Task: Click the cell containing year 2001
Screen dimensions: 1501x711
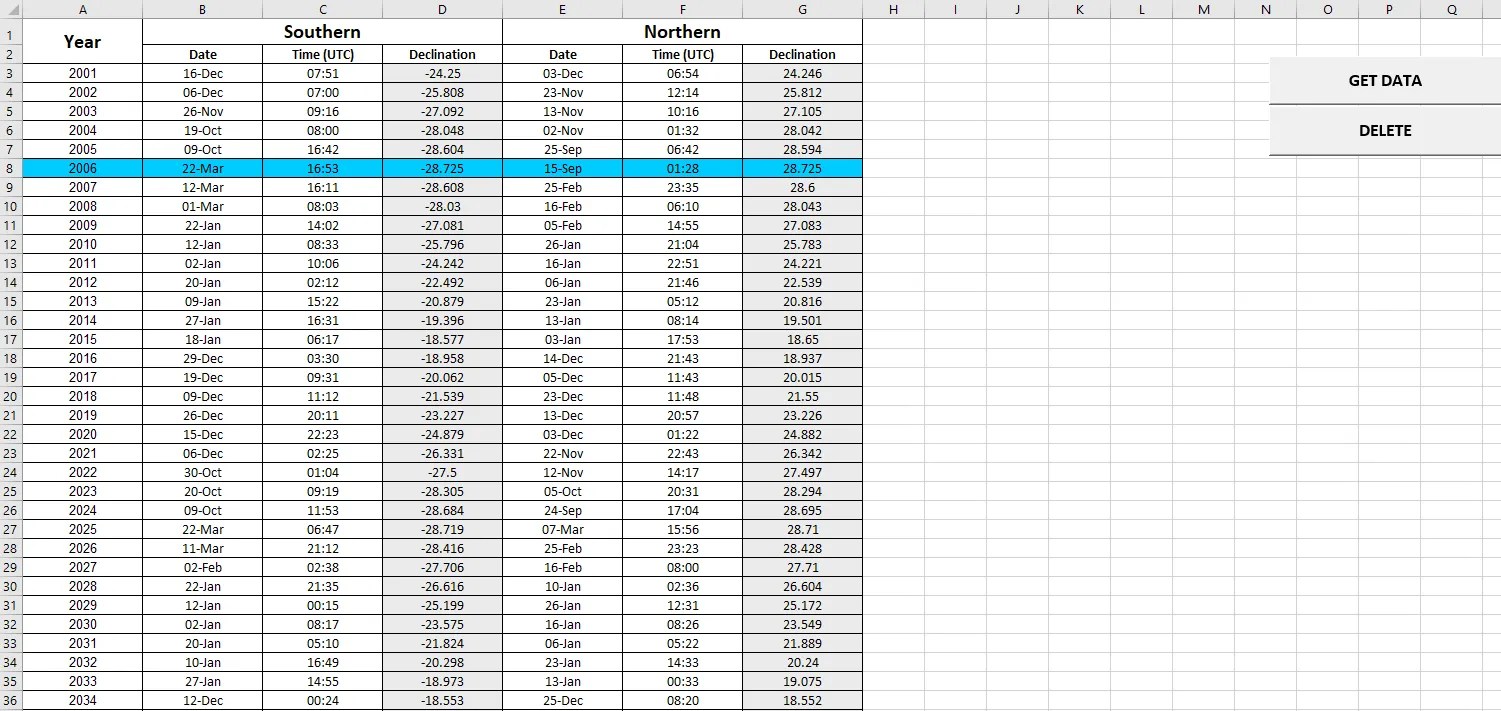Action: (83, 73)
